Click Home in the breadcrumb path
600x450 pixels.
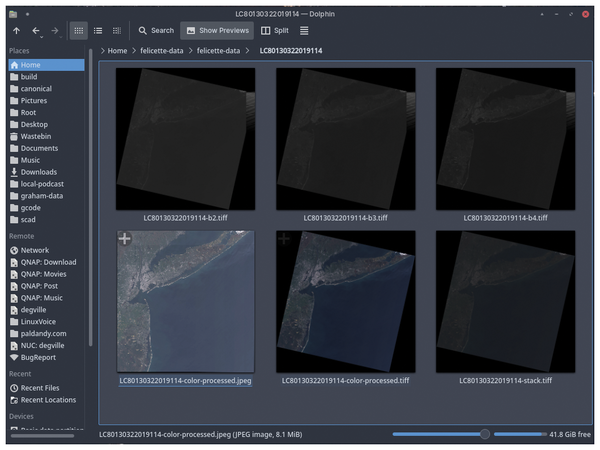point(117,51)
